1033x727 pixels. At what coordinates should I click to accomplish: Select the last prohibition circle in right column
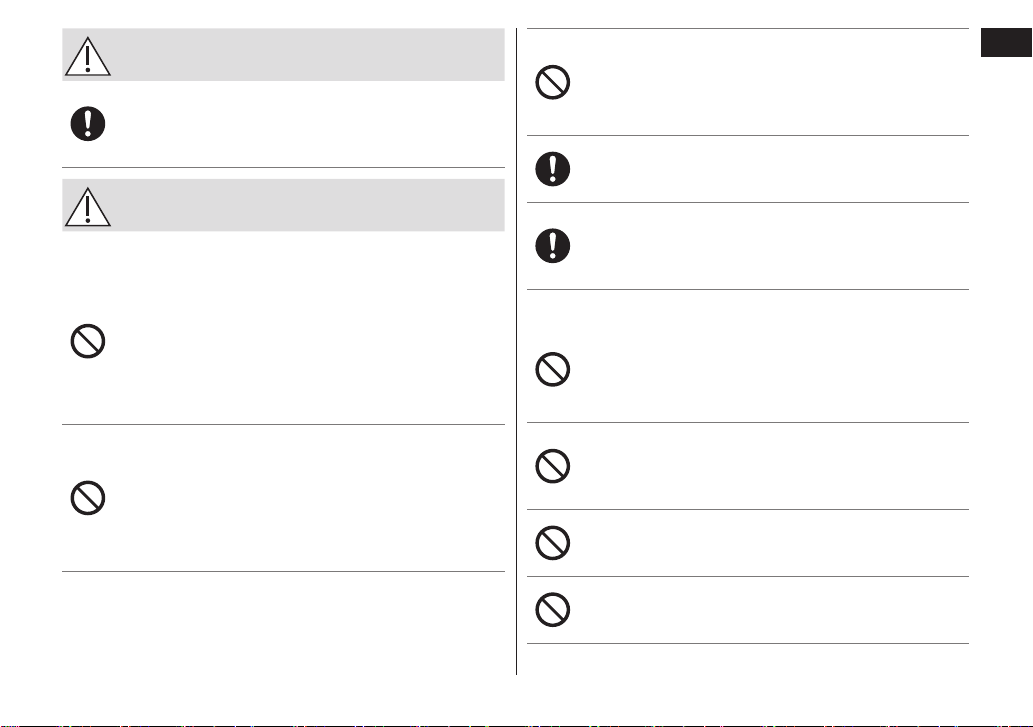(553, 610)
